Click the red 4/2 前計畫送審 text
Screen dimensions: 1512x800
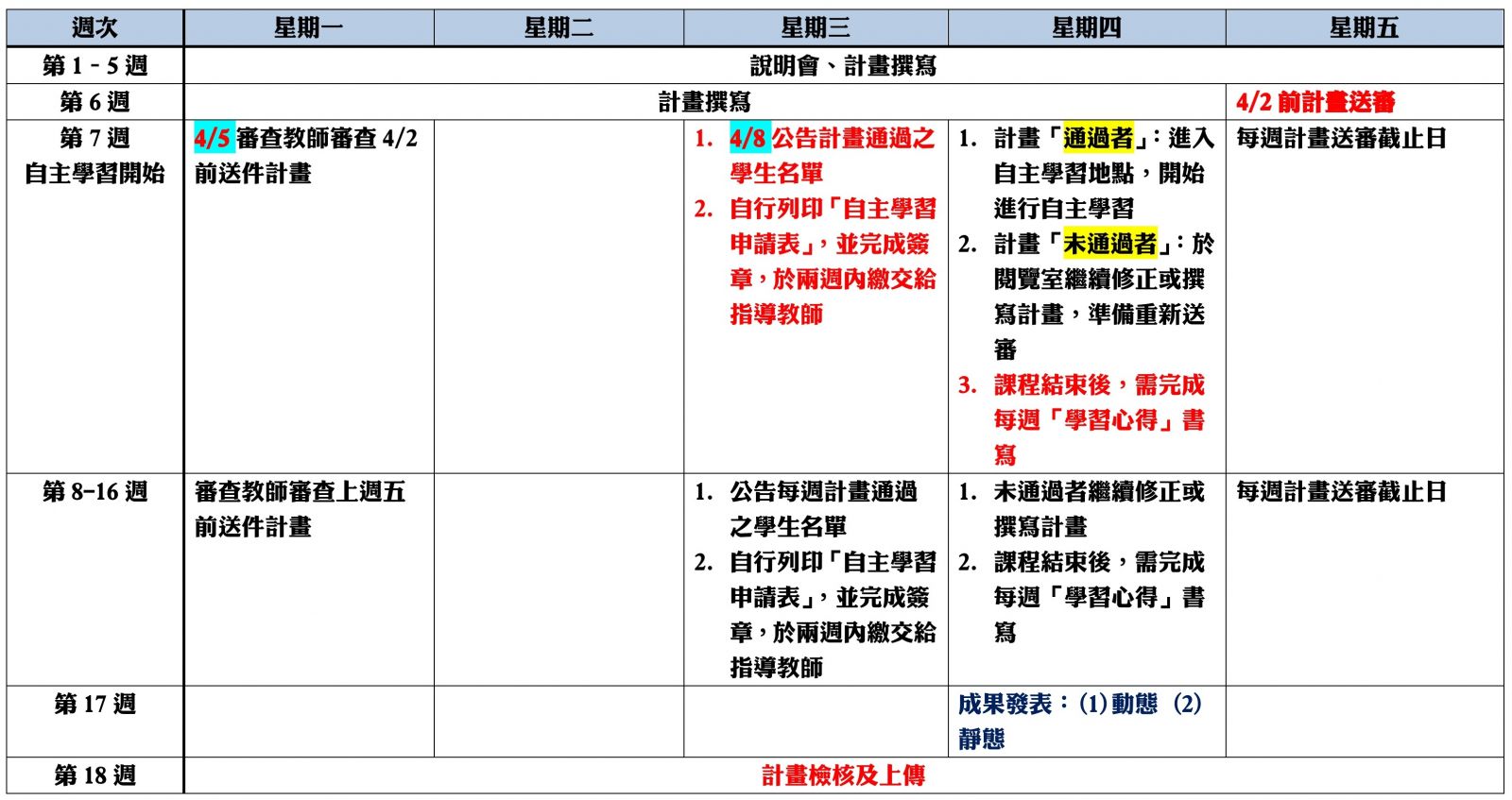click(x=1315, y=102)
